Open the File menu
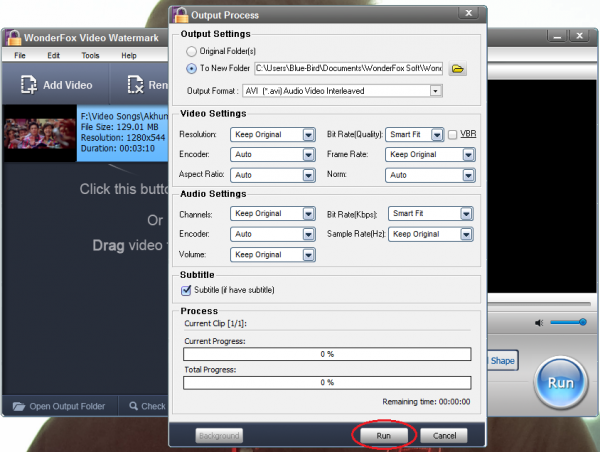 tap(20, 55)
